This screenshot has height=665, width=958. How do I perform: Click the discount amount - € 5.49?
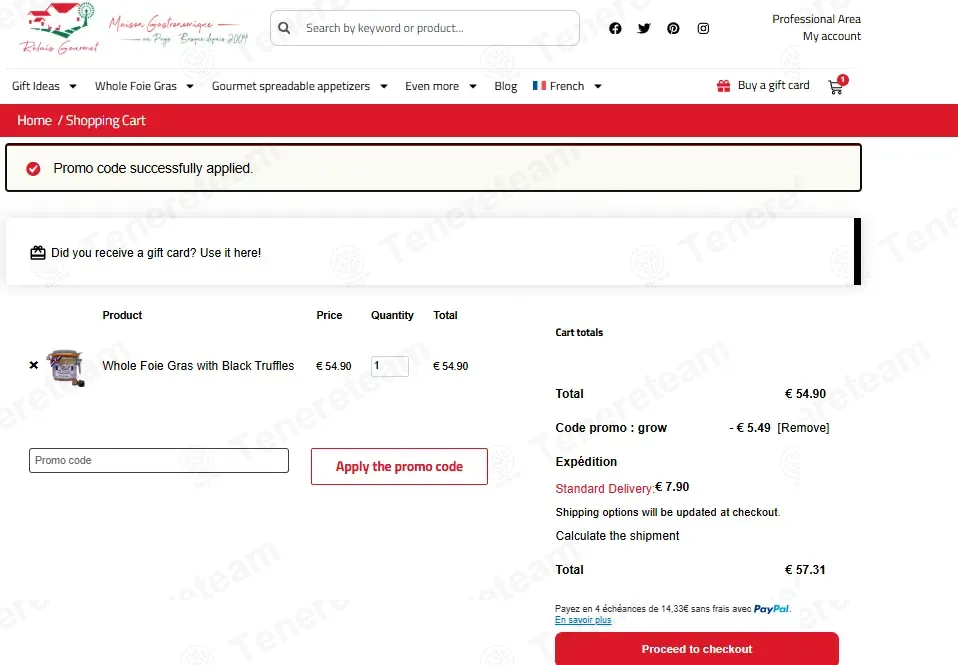[x=750, y=428]
